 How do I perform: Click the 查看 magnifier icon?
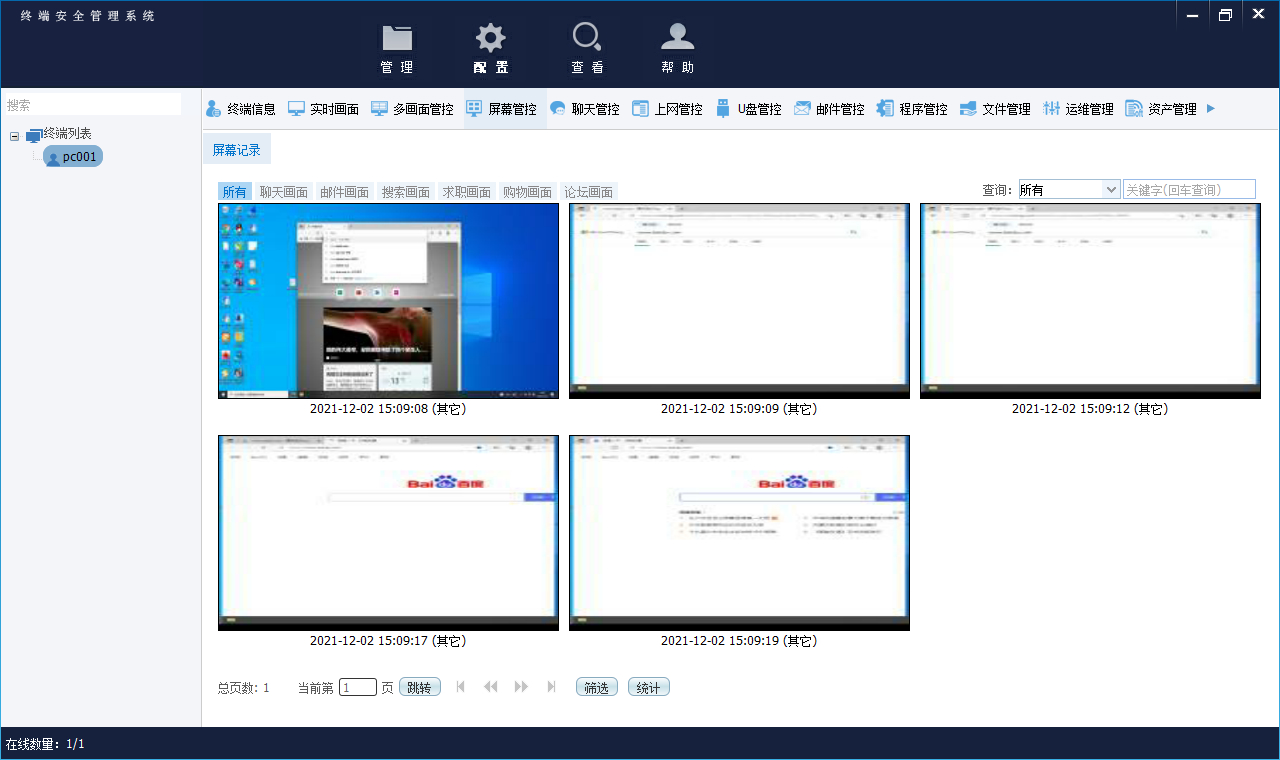pyautogui.click(x=586, y=40)
